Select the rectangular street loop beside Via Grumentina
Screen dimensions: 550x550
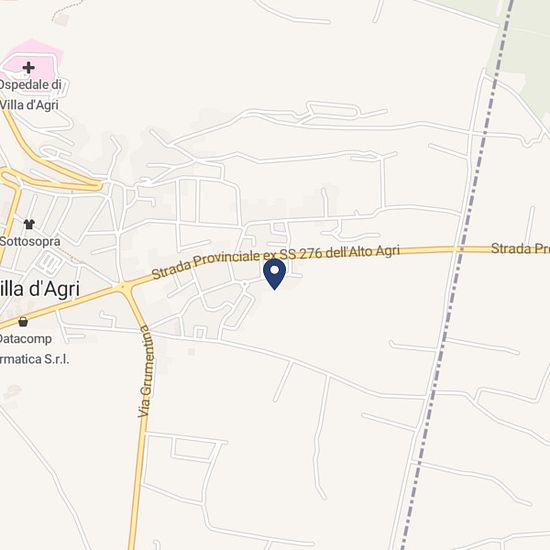(x=193, y=449)
